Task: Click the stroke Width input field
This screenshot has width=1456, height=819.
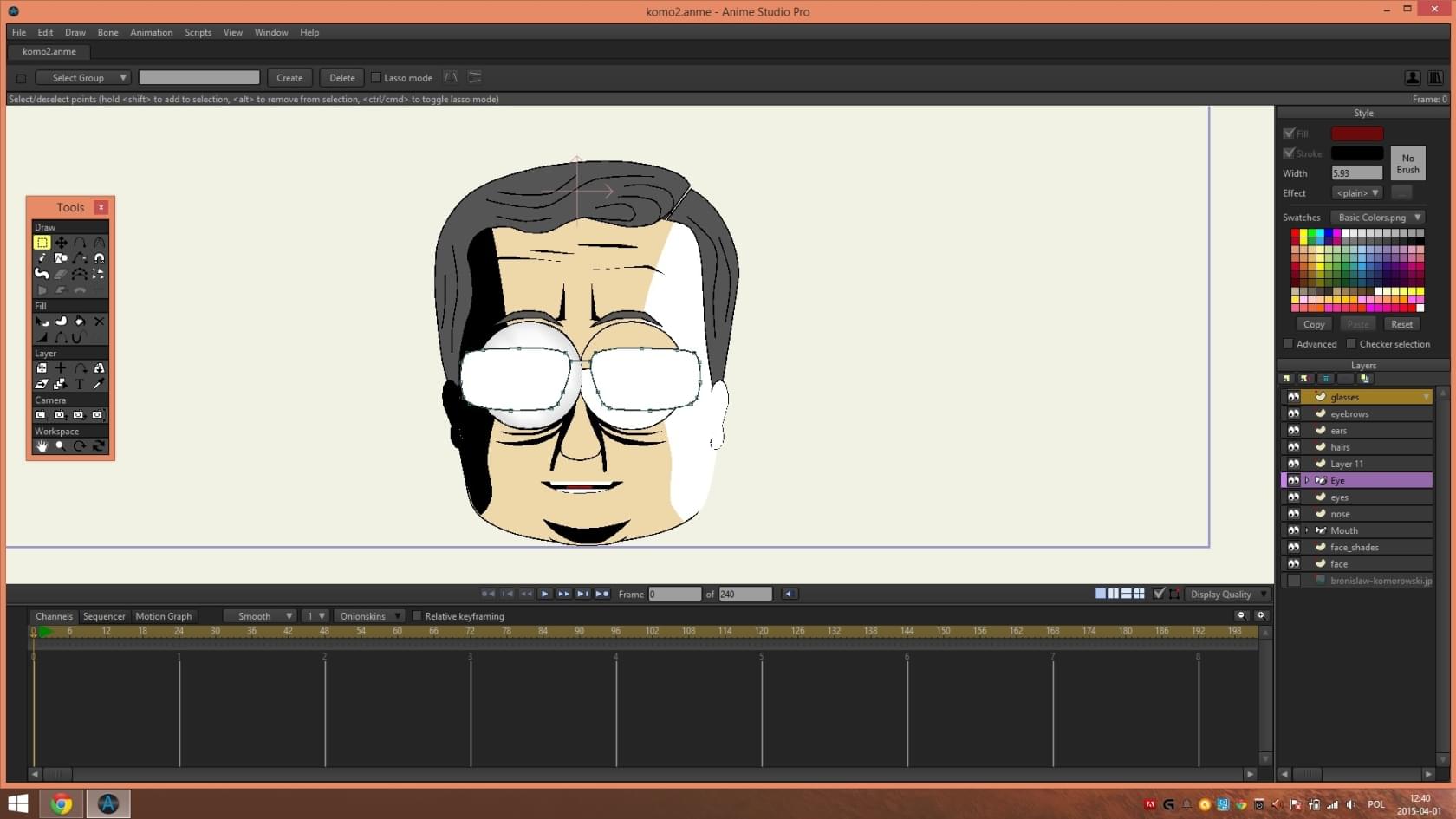Action: pyautogui.click(x=1357, y=173)
